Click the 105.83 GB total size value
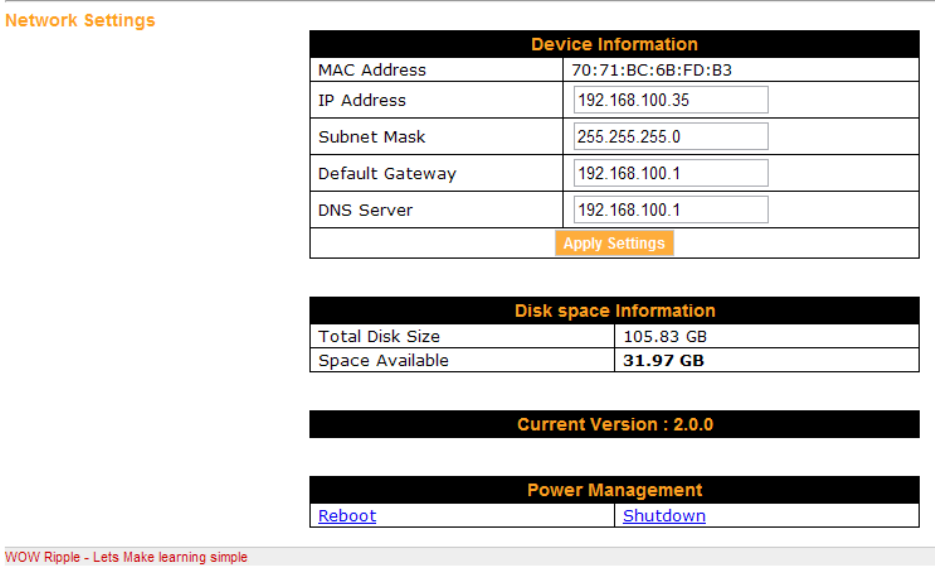 coord(665,336)
